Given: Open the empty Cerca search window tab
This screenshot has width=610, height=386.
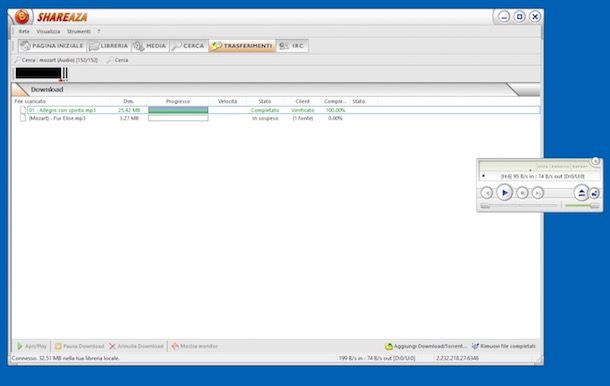Looking at the screenshot, I should pyautogui.click(x=117, y=60).
